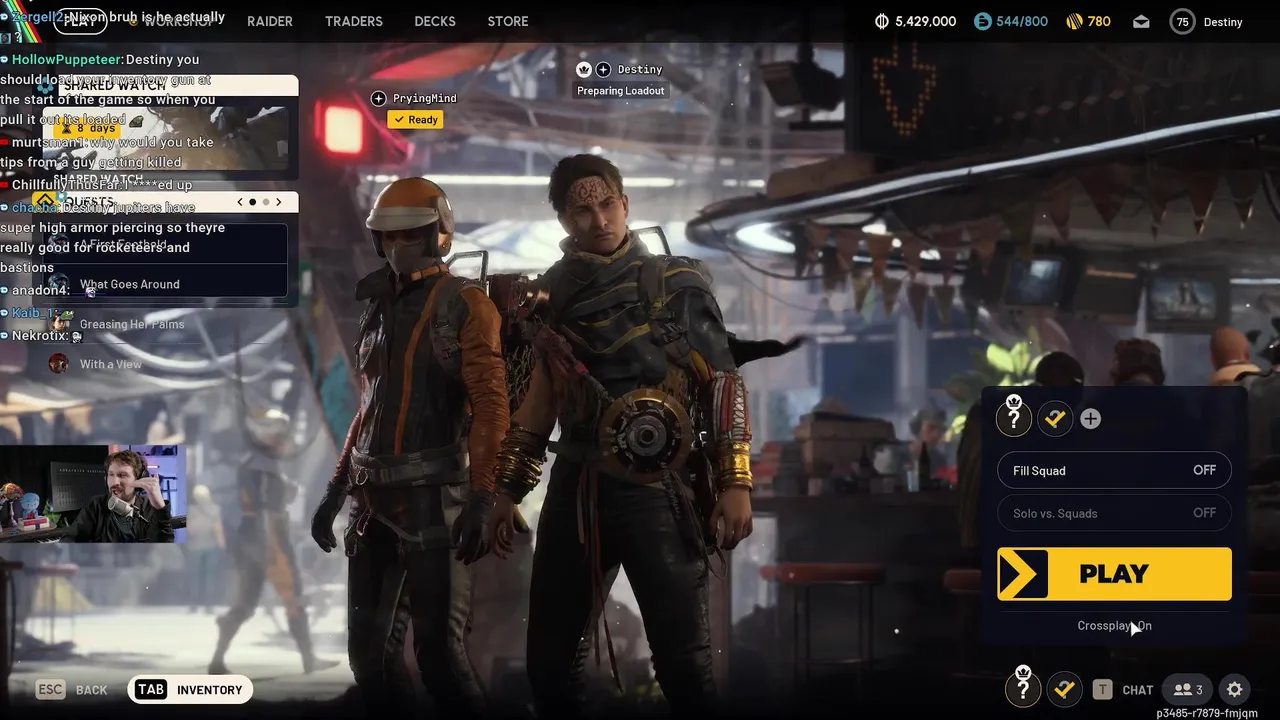Click the 780 token balance
Screen dimensions: 1280x720
click(x=1099, y=21)
